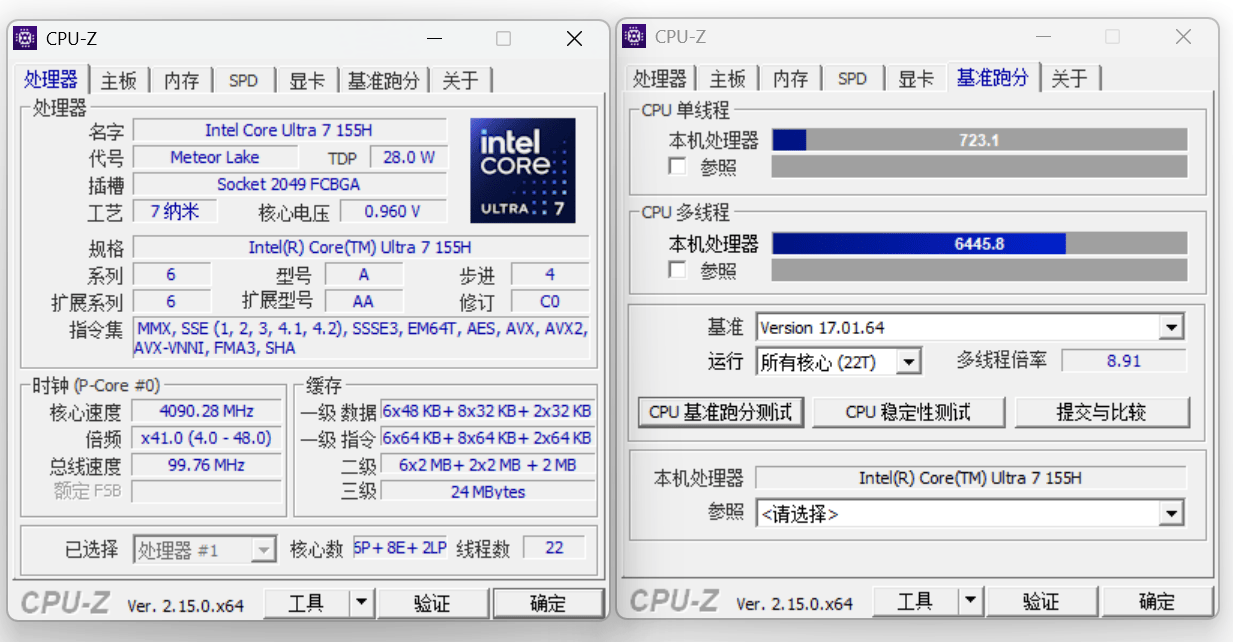
Task: Click the 提交与比较 button
Action: click(1102, 412)
